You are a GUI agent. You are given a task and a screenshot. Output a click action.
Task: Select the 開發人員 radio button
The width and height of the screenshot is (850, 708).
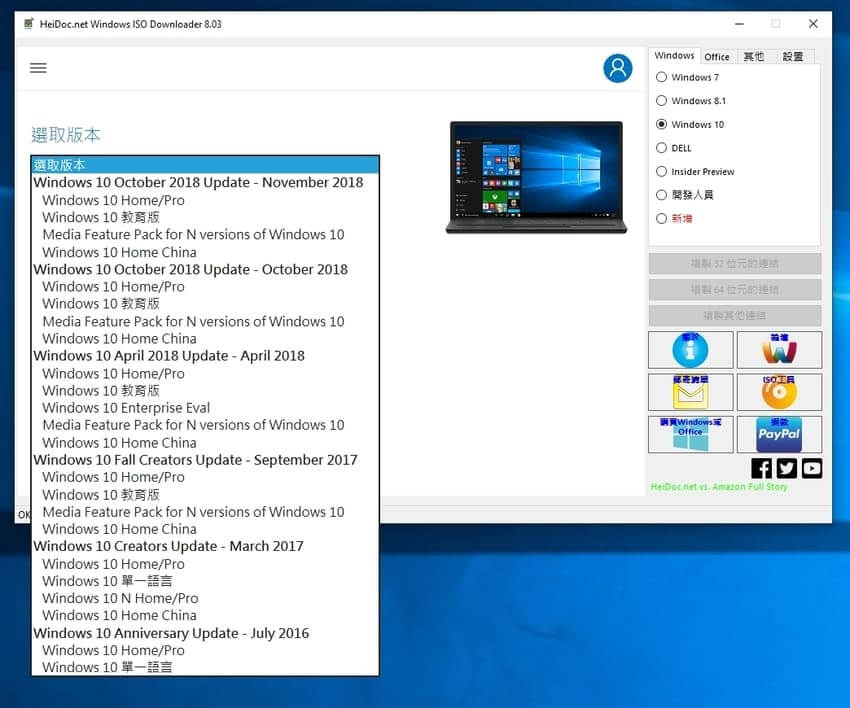(661, 195)
